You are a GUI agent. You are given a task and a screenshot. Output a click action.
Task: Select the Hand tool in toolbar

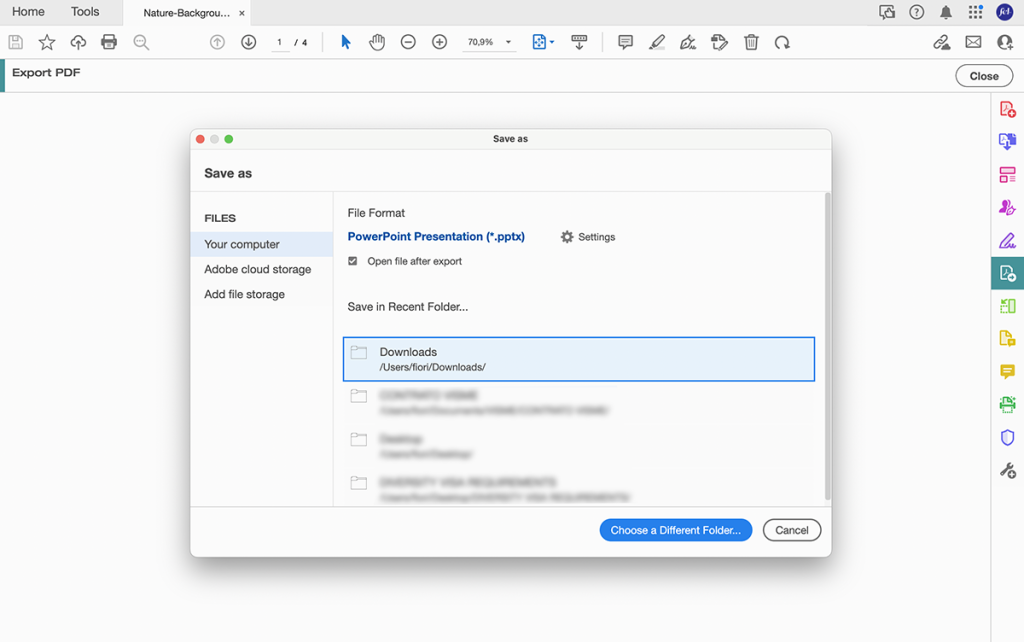point(376,42)
